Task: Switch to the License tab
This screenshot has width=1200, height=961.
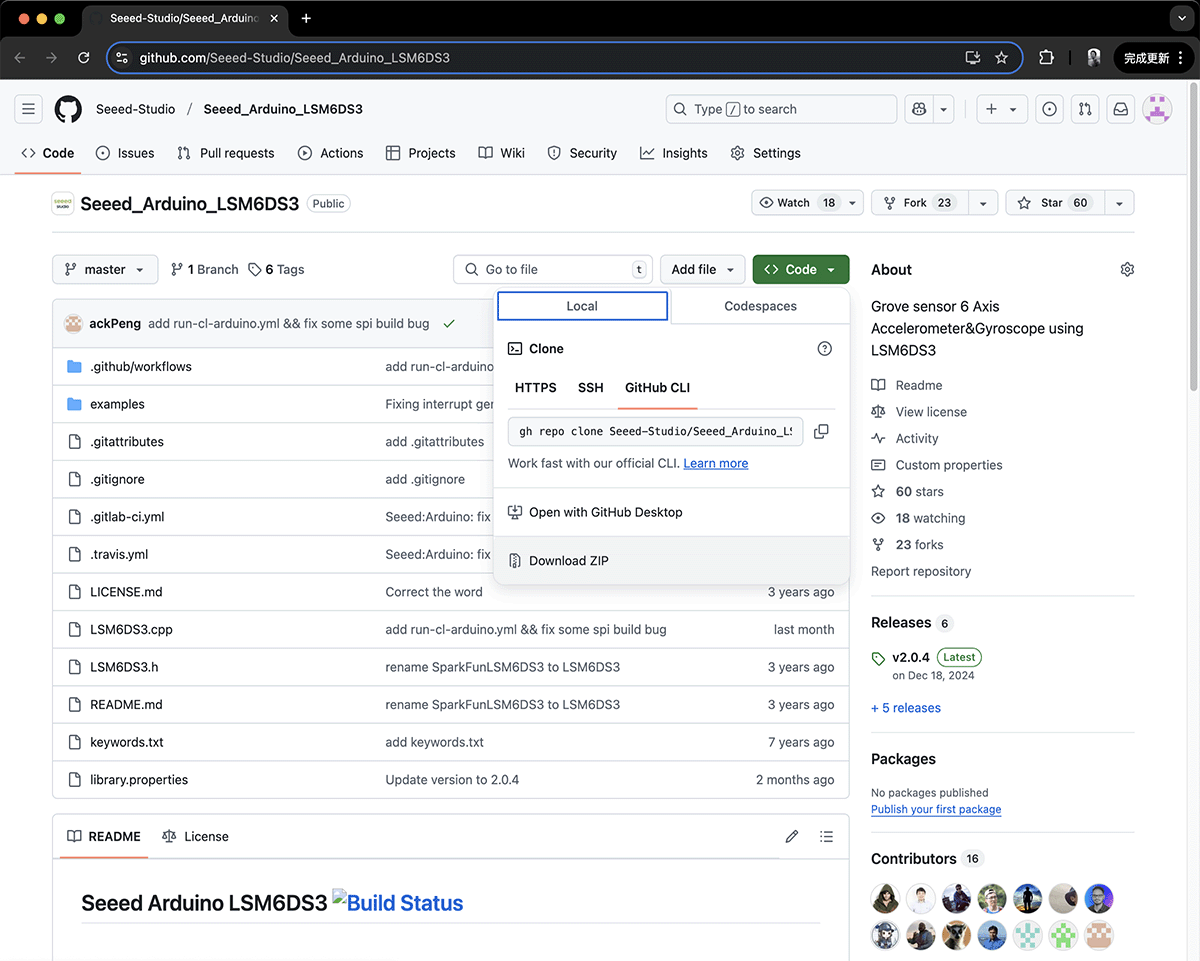Action: (x=195, y=836)
